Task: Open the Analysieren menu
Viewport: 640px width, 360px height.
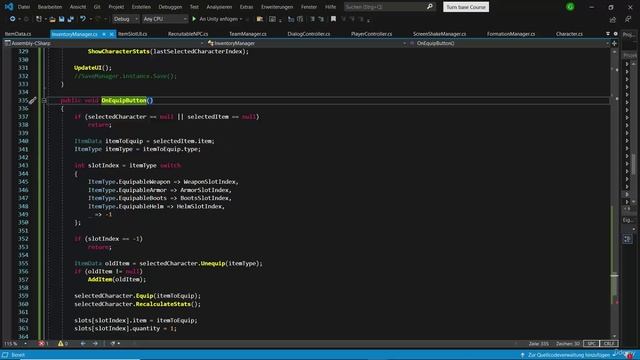Action: point(219,7)
